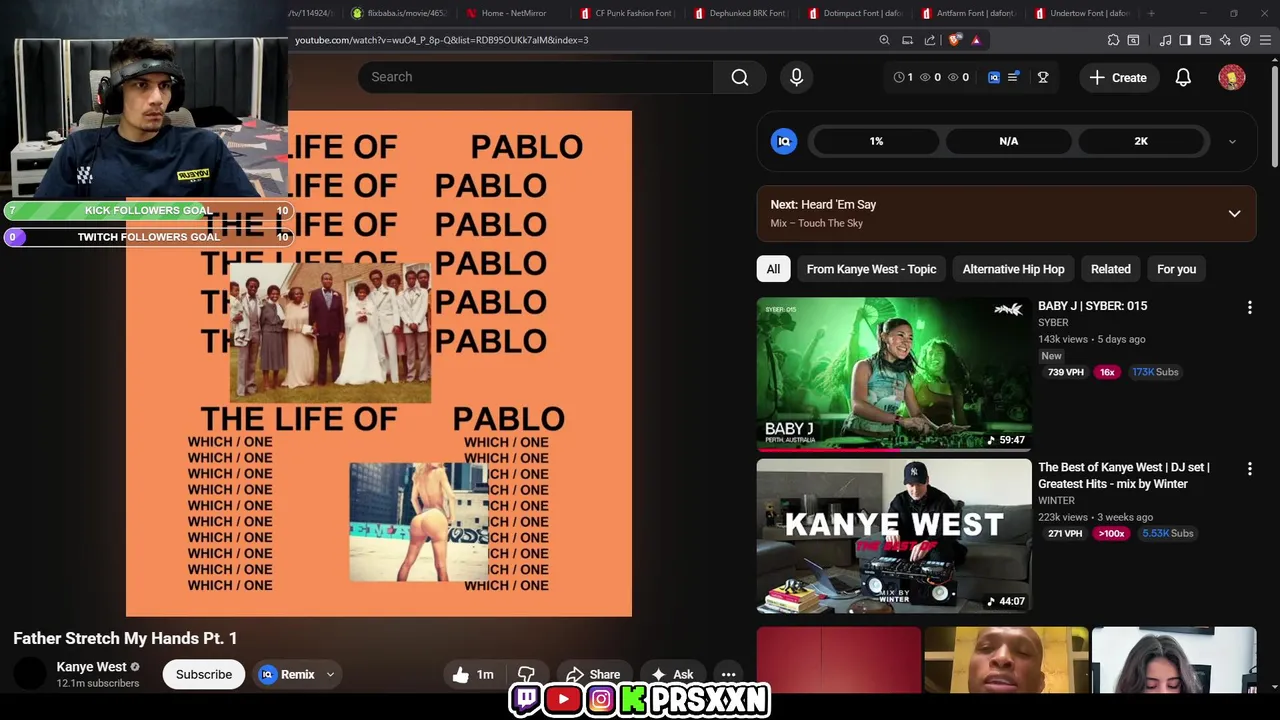Viewport: 1280px width, 720px height.
Task: Open Brave Wallet icon
Action: 1205,40
